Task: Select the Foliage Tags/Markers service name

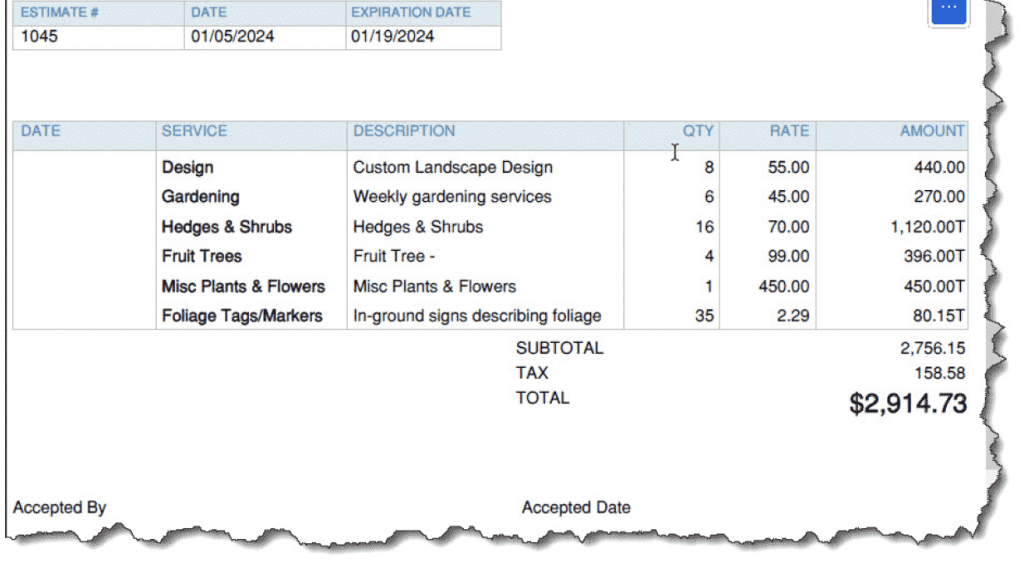Action: coord(242,316)
